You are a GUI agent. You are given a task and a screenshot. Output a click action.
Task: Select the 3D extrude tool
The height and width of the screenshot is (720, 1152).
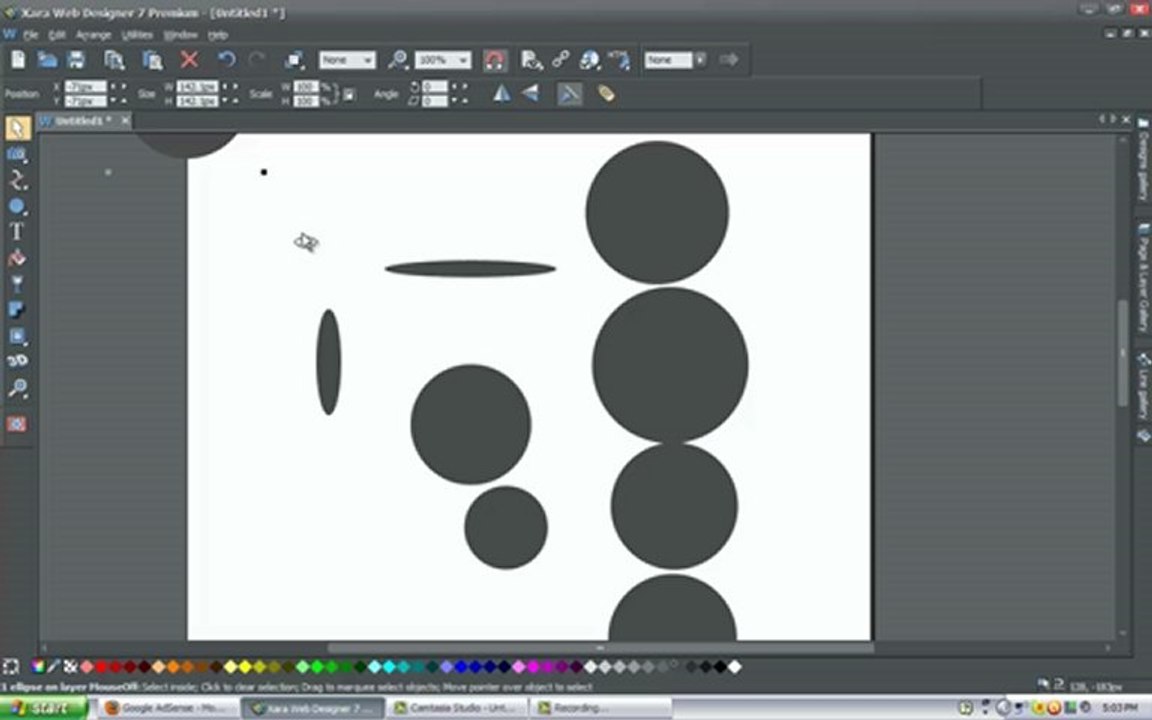pos(17,361)
